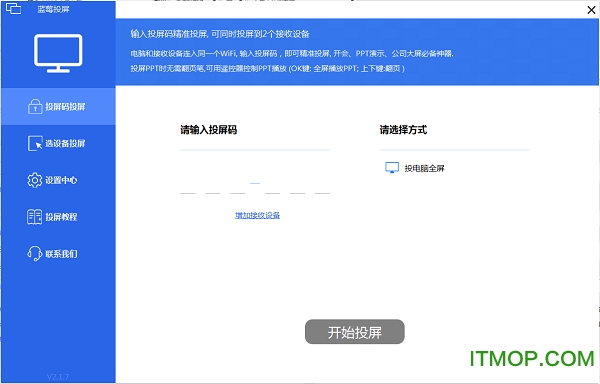Click the headset icon for 联系我们
The image size is (600, 384).
tap(34, 254)
